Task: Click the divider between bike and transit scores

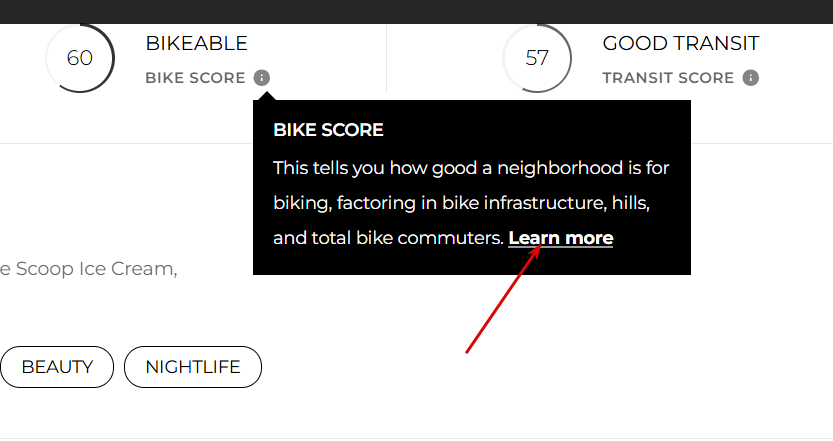Action: click(x=387, y=58)
